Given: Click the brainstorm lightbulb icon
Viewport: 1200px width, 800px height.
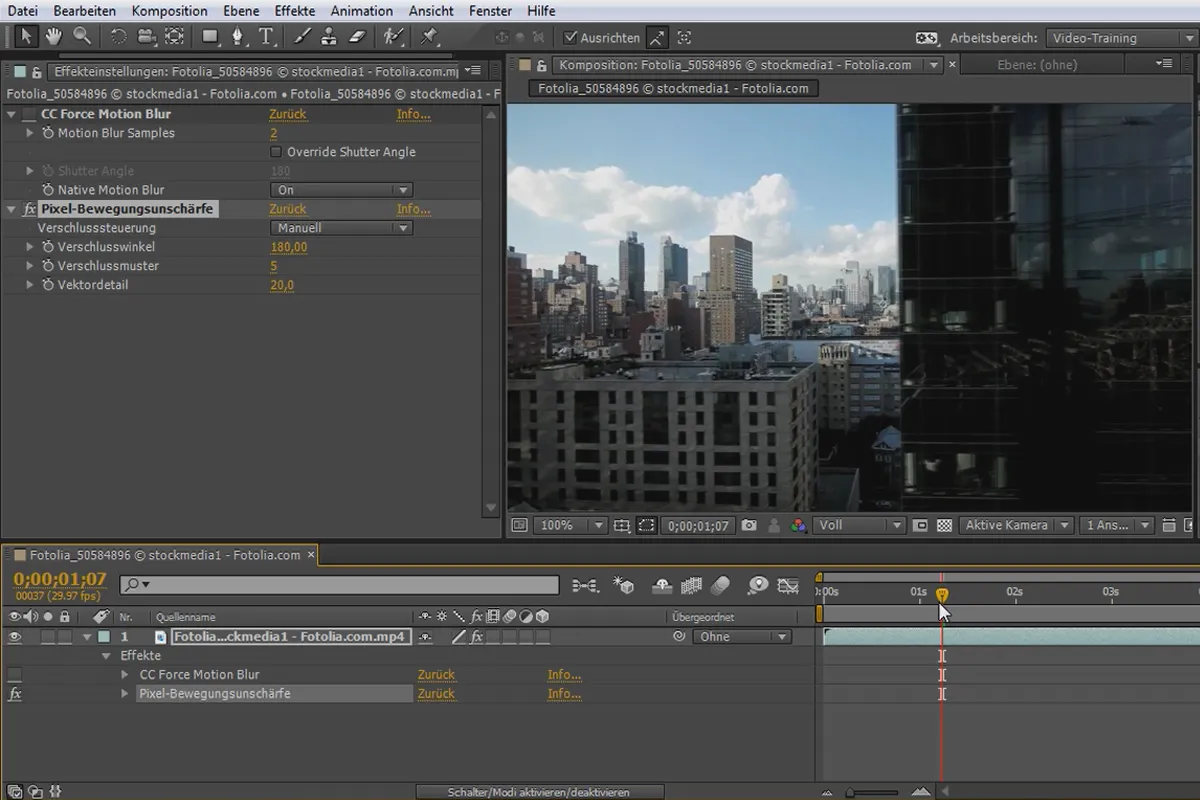Looking at the screenshot, I should pyautogui.click(x=758, y=586).
